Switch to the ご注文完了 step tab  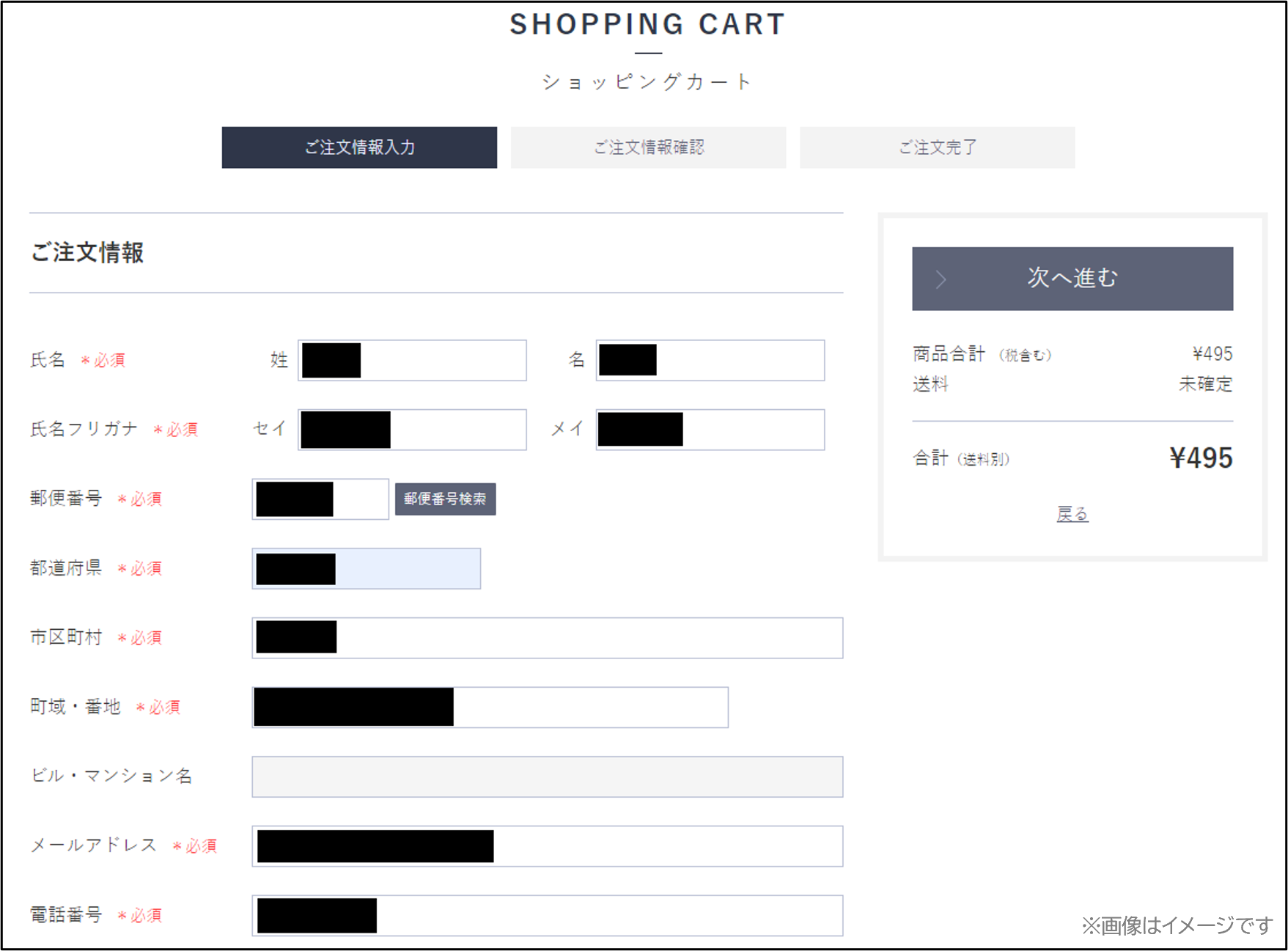(937, 147)
